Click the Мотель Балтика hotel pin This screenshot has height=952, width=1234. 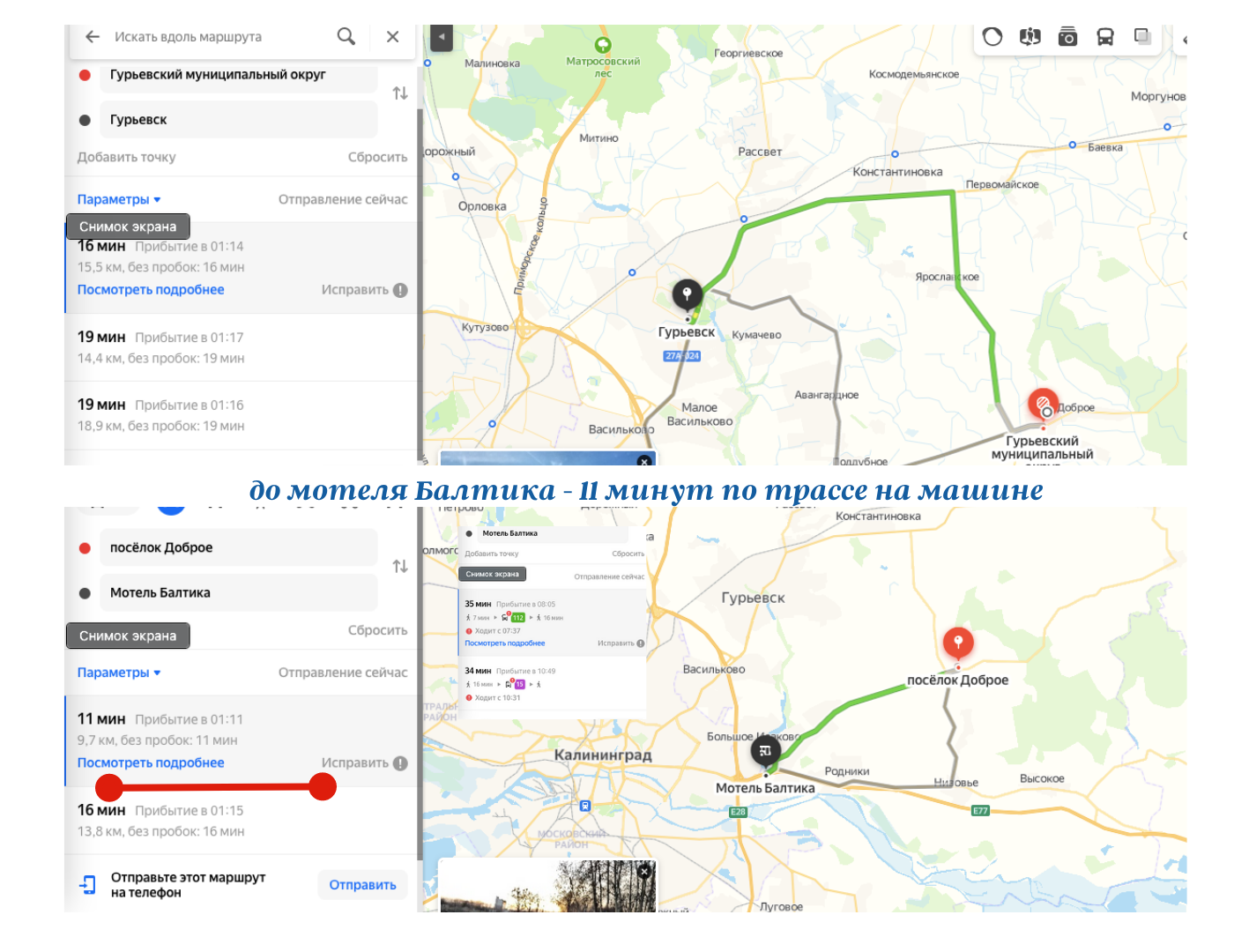pyautogui.click(x=765, y=751)
